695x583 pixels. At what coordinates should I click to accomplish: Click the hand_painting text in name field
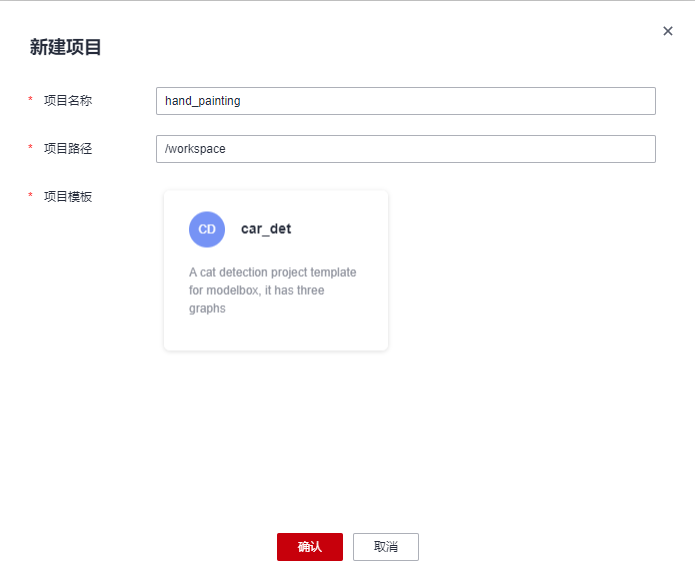203,101
